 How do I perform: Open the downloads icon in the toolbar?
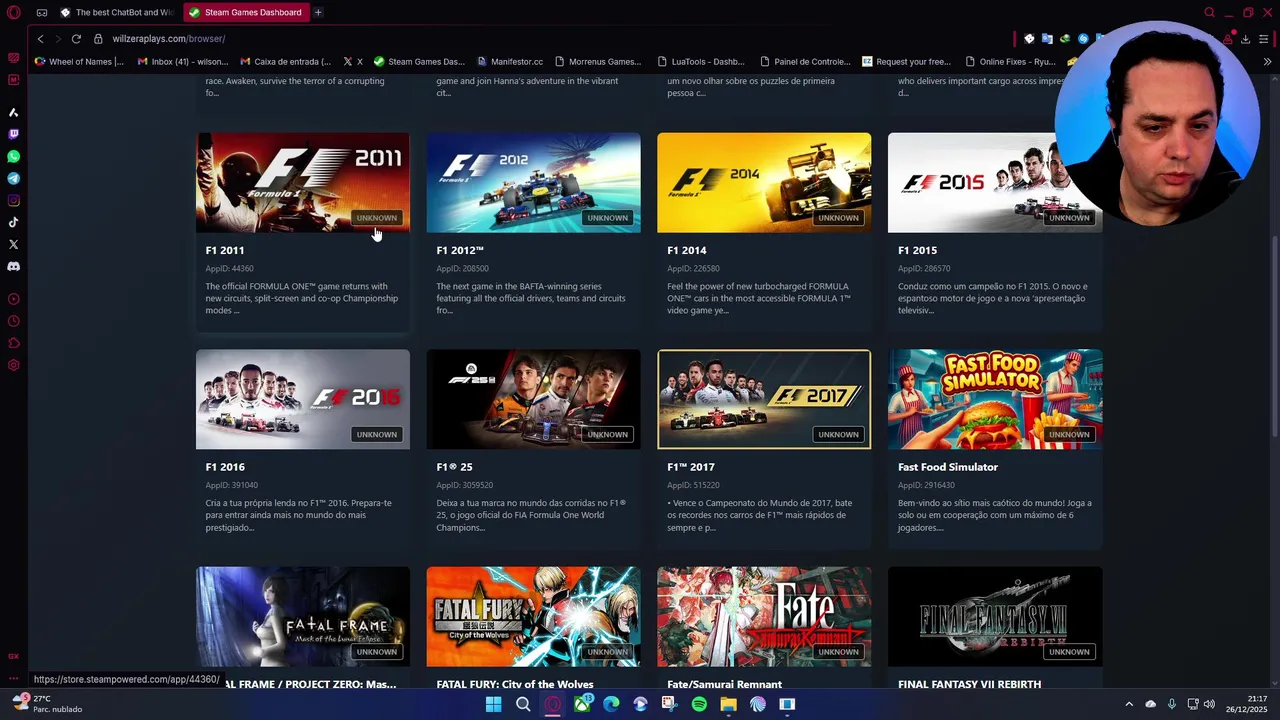(1245, 38)
